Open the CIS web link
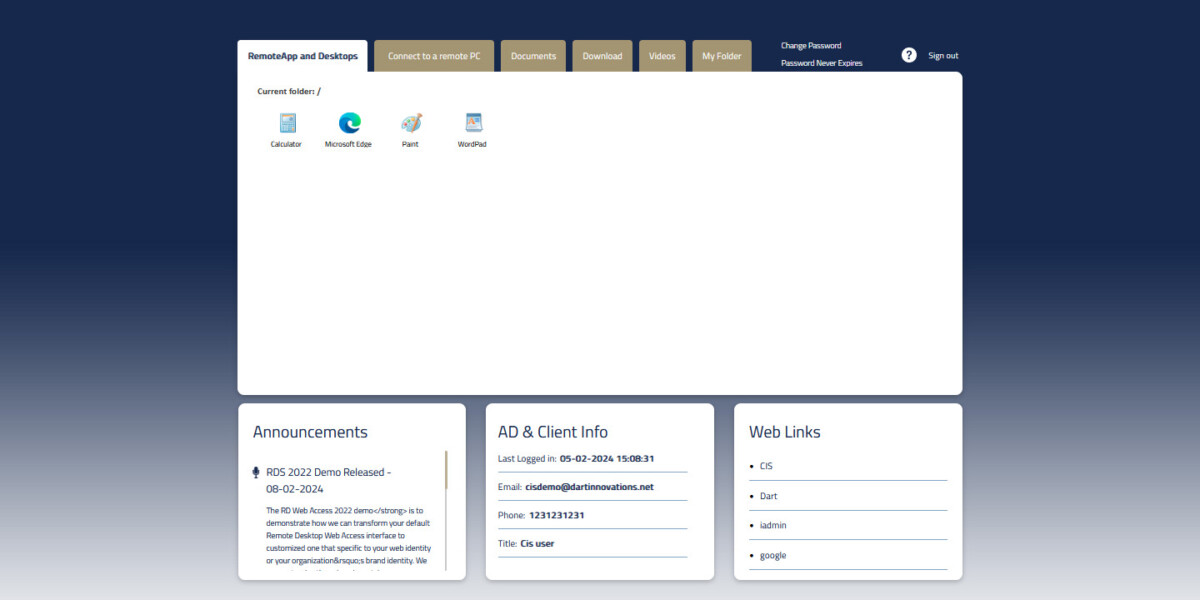This screenshot has width=1200, height=600. (766, 466)
